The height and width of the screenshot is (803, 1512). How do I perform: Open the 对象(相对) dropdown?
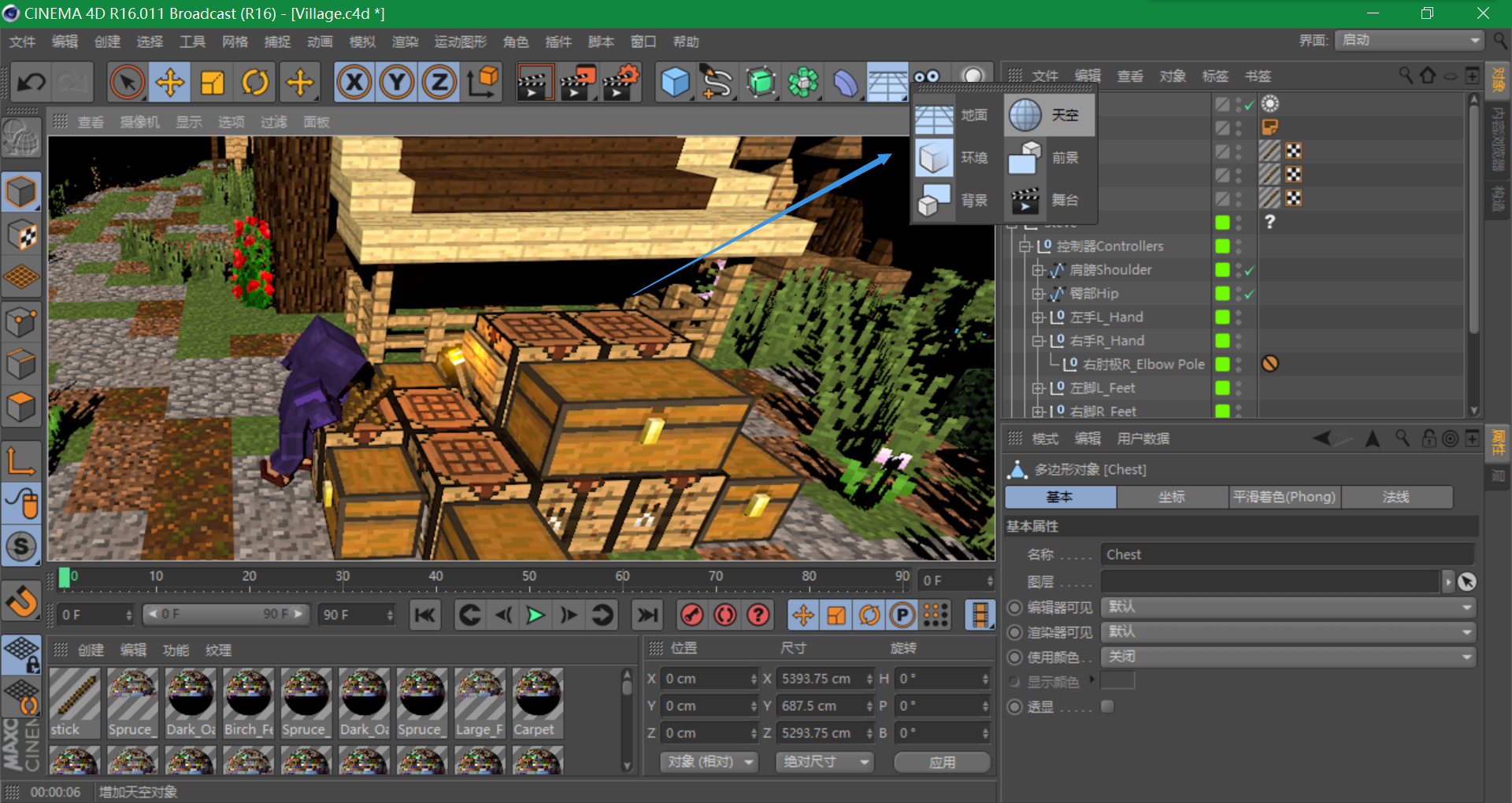[x=710, y=762]
